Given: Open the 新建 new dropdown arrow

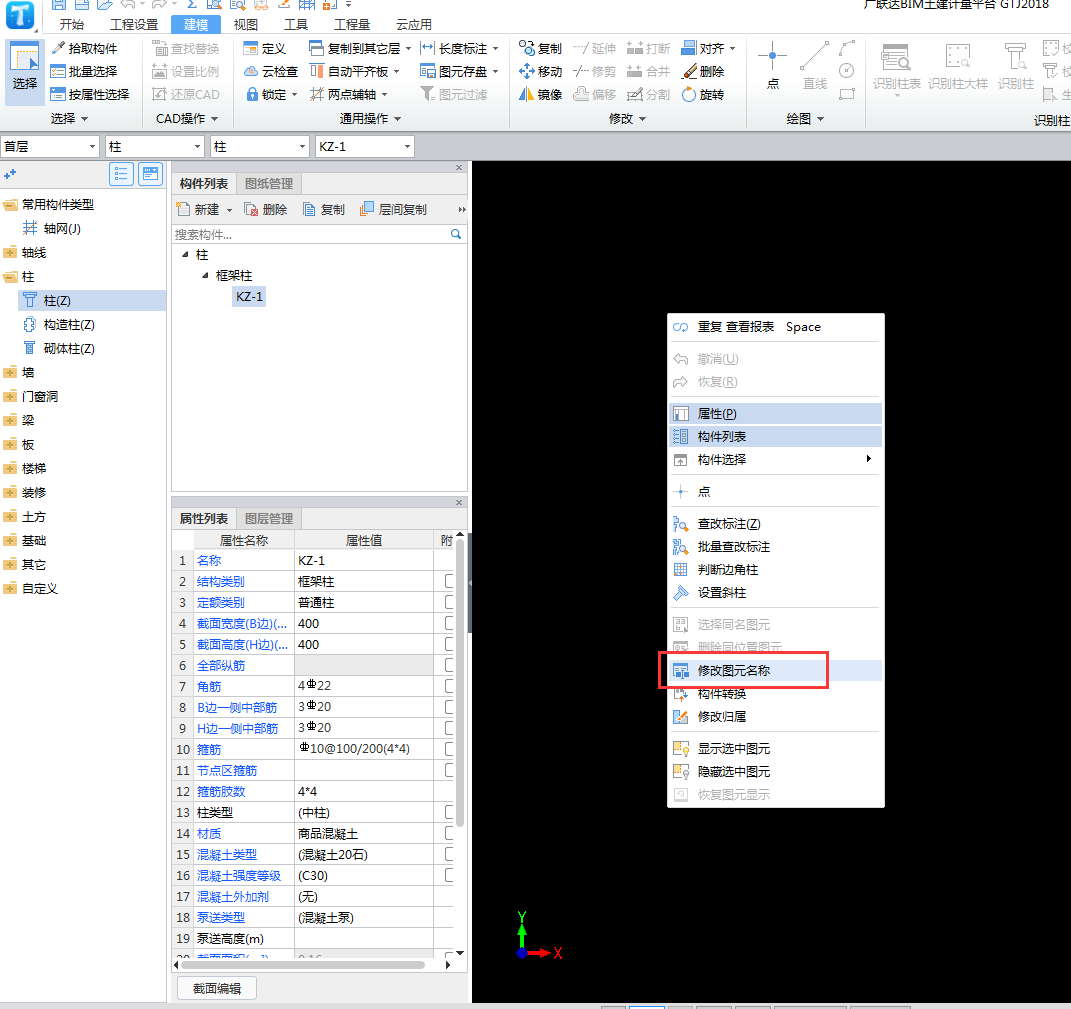Looking at the screenshot, I should pos(229,210).
